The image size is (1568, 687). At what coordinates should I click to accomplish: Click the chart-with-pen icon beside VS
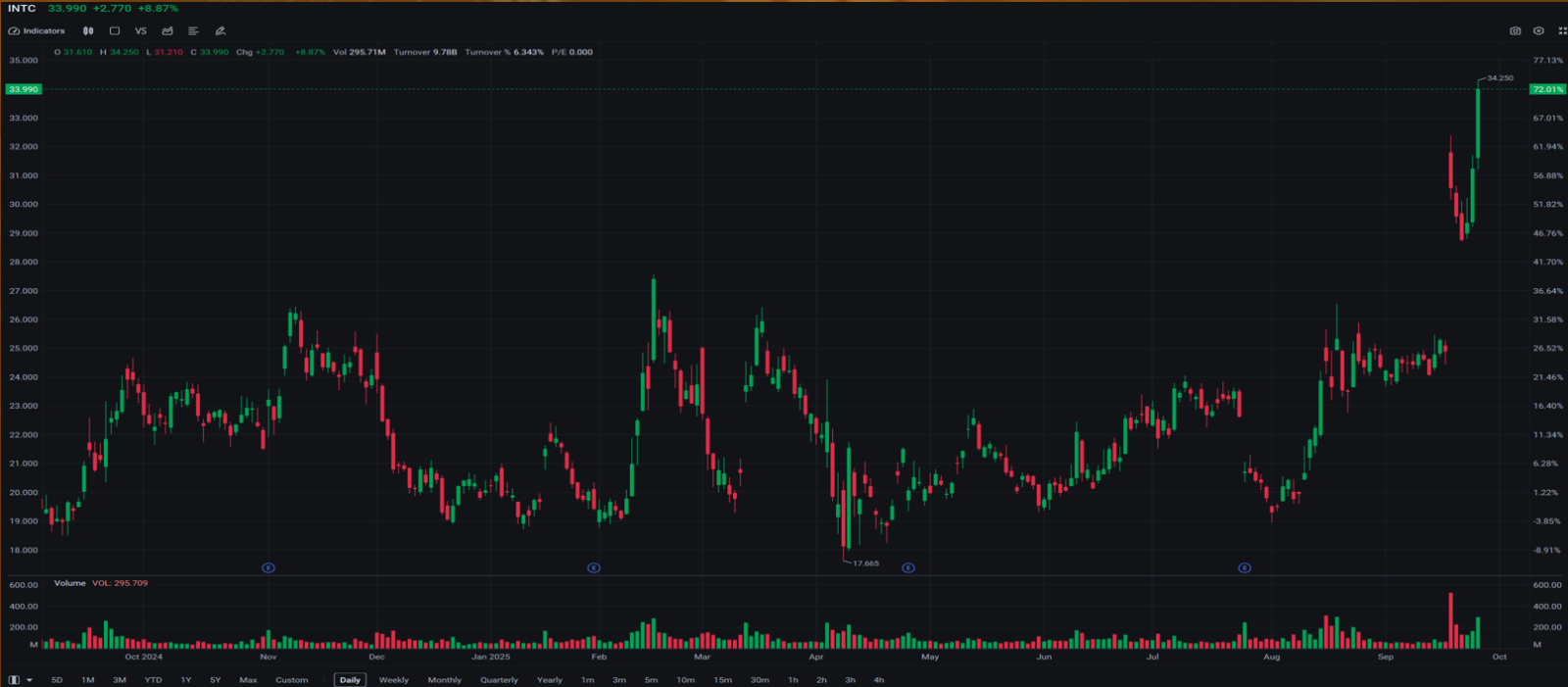click(168, 30)
